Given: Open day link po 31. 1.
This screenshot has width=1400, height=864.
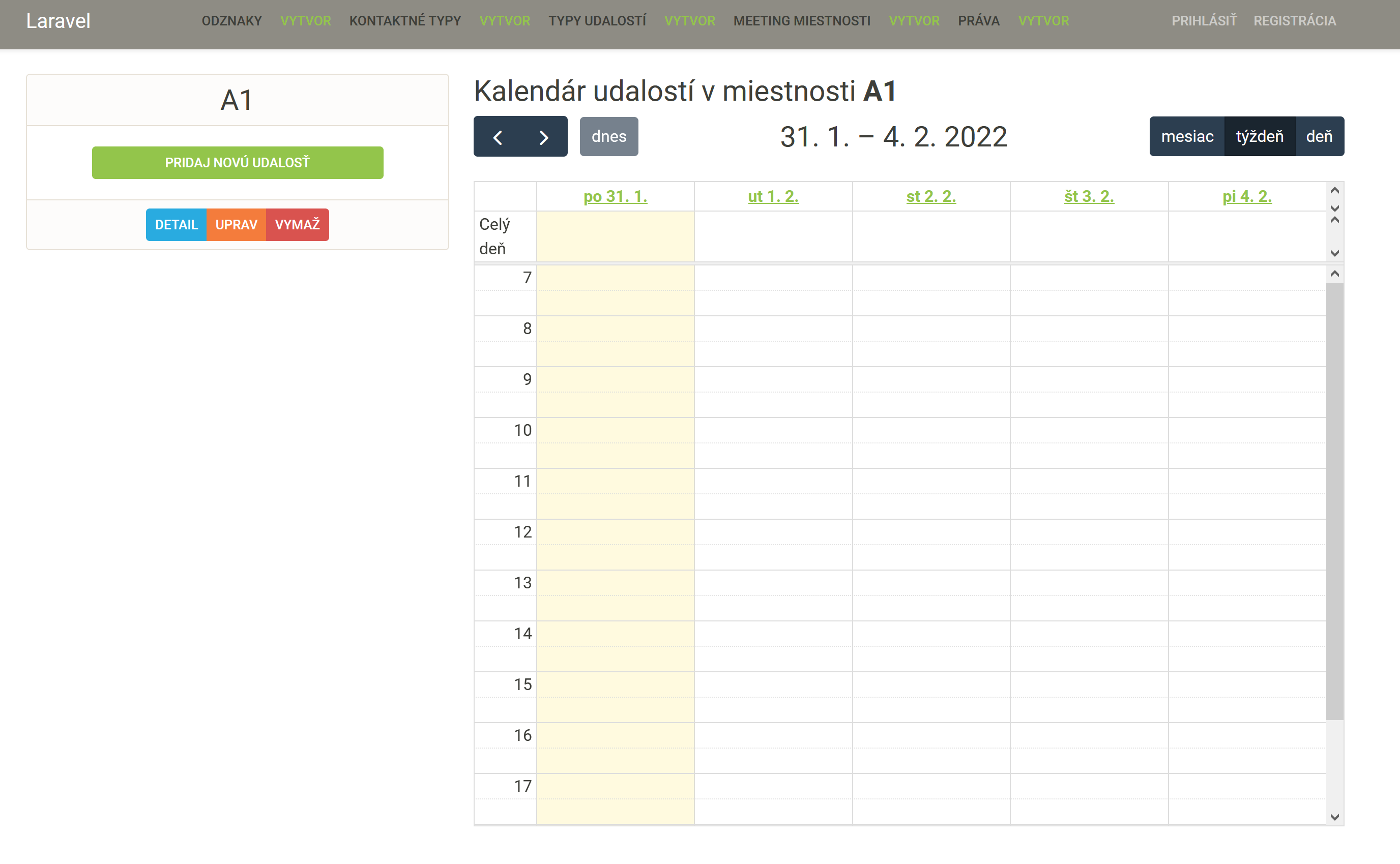Looking at the screenshot, I should click(615, 197).
